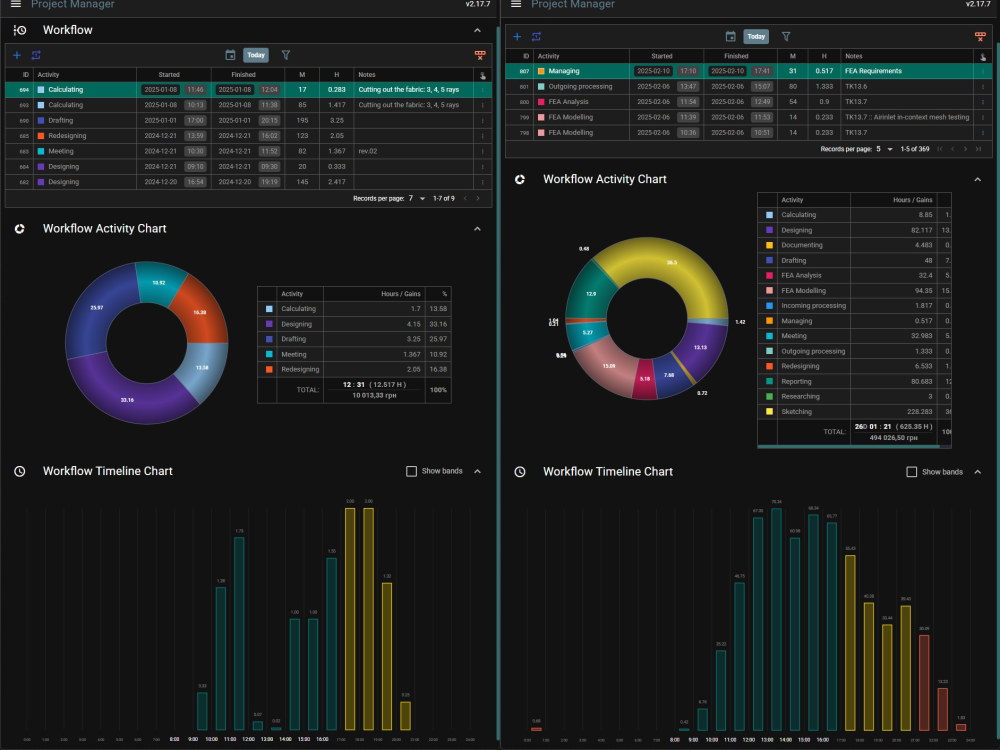Clear filters with orange icon, left window

point(480,55)
